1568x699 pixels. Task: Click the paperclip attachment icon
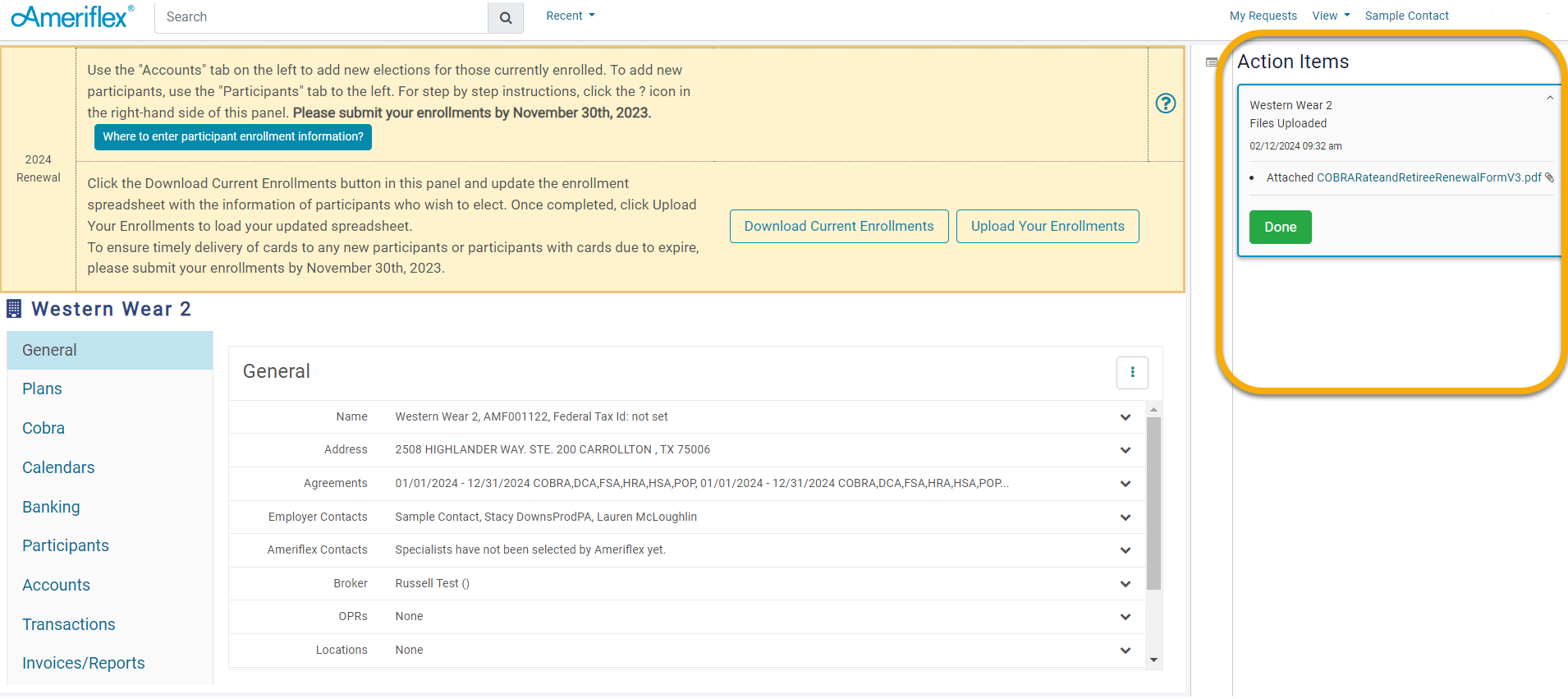(1549, 177)
